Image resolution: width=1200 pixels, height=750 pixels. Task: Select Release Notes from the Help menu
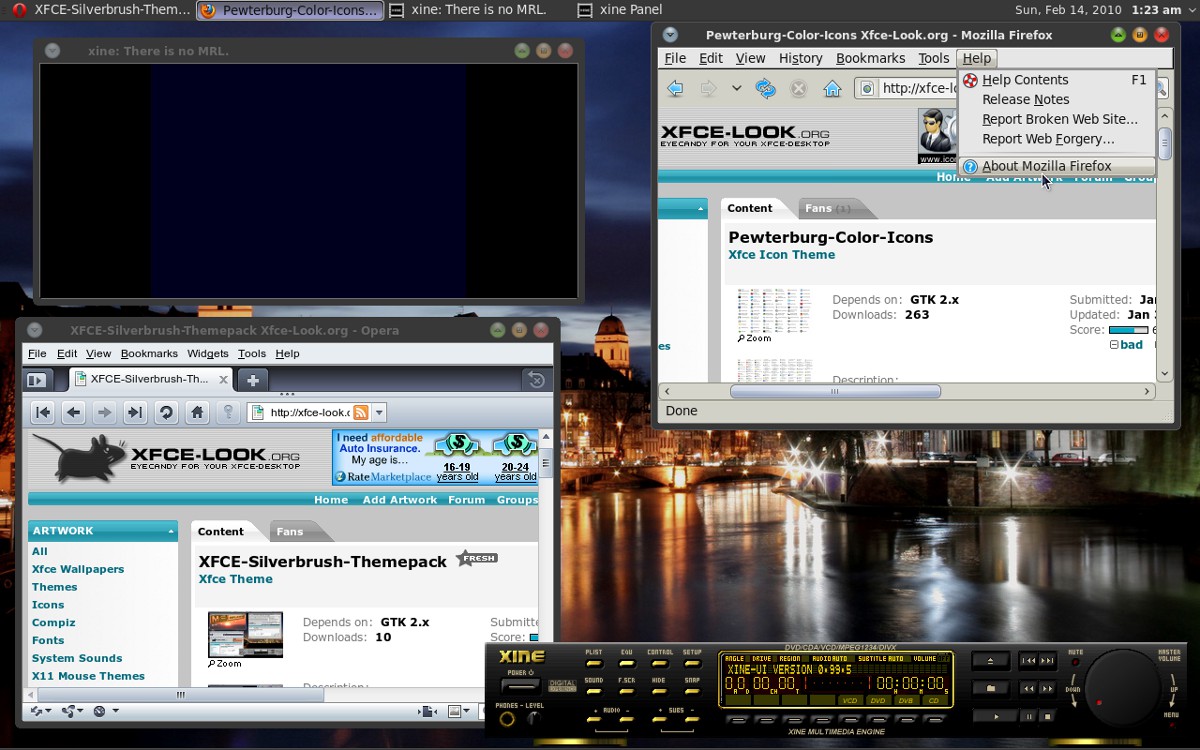tap(1057, 99)
